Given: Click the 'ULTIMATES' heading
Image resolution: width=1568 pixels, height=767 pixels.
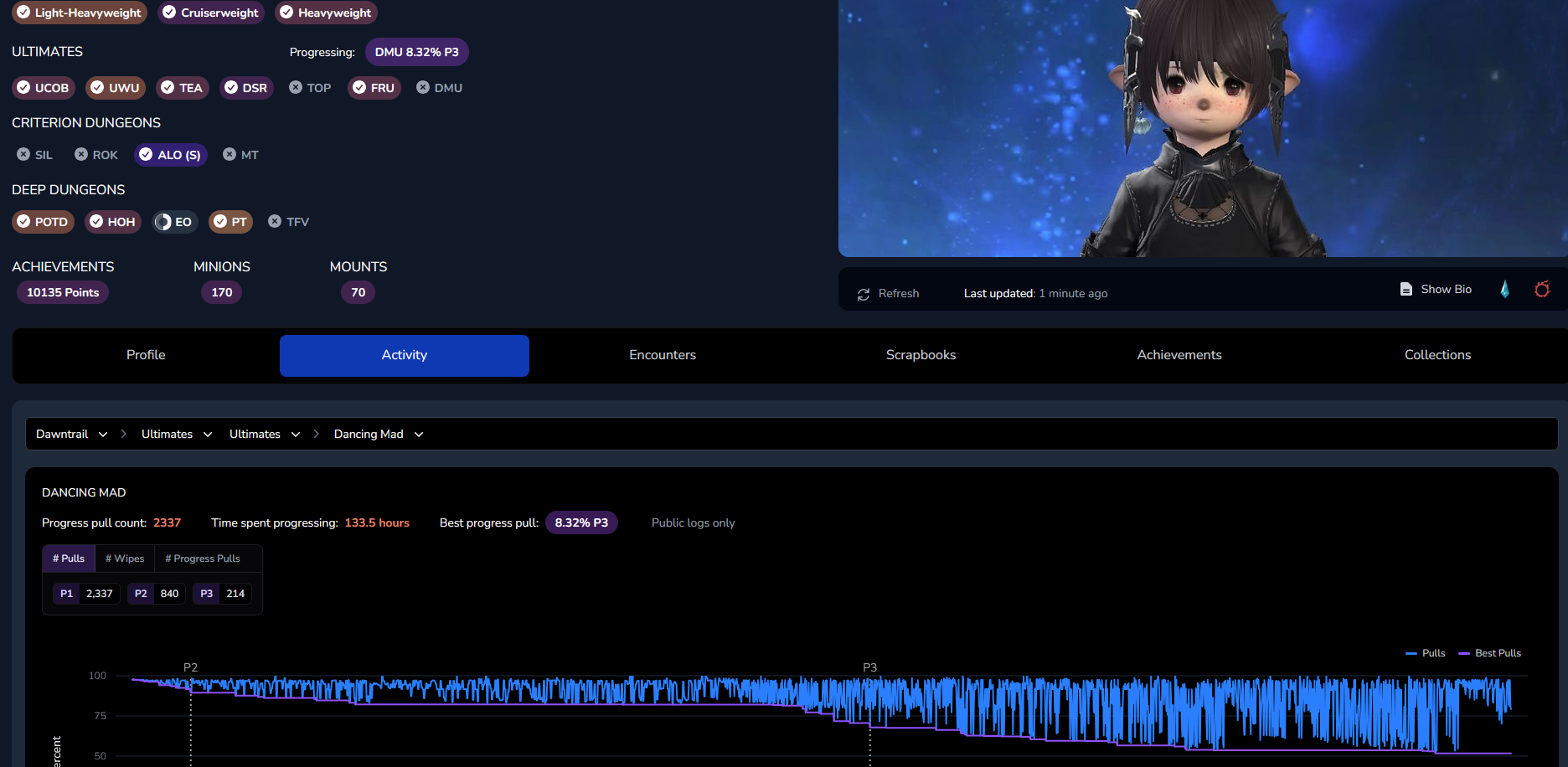Looking at the screenshot, I should coord(48,52).
